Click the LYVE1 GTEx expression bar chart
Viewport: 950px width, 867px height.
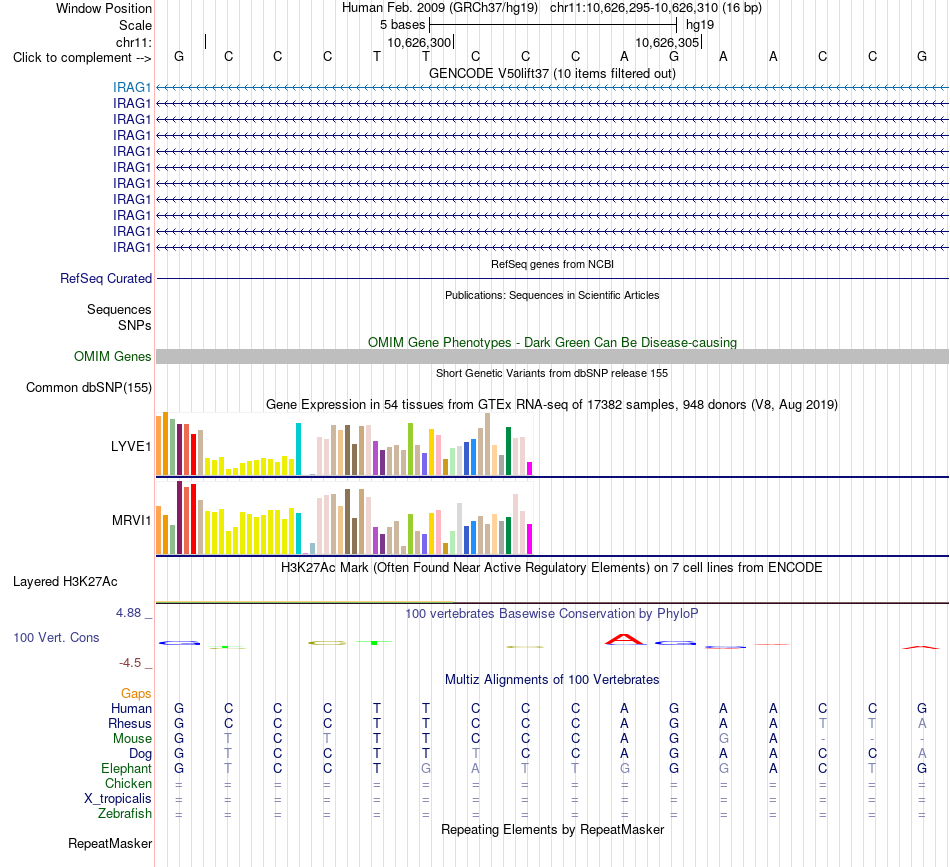344,444
